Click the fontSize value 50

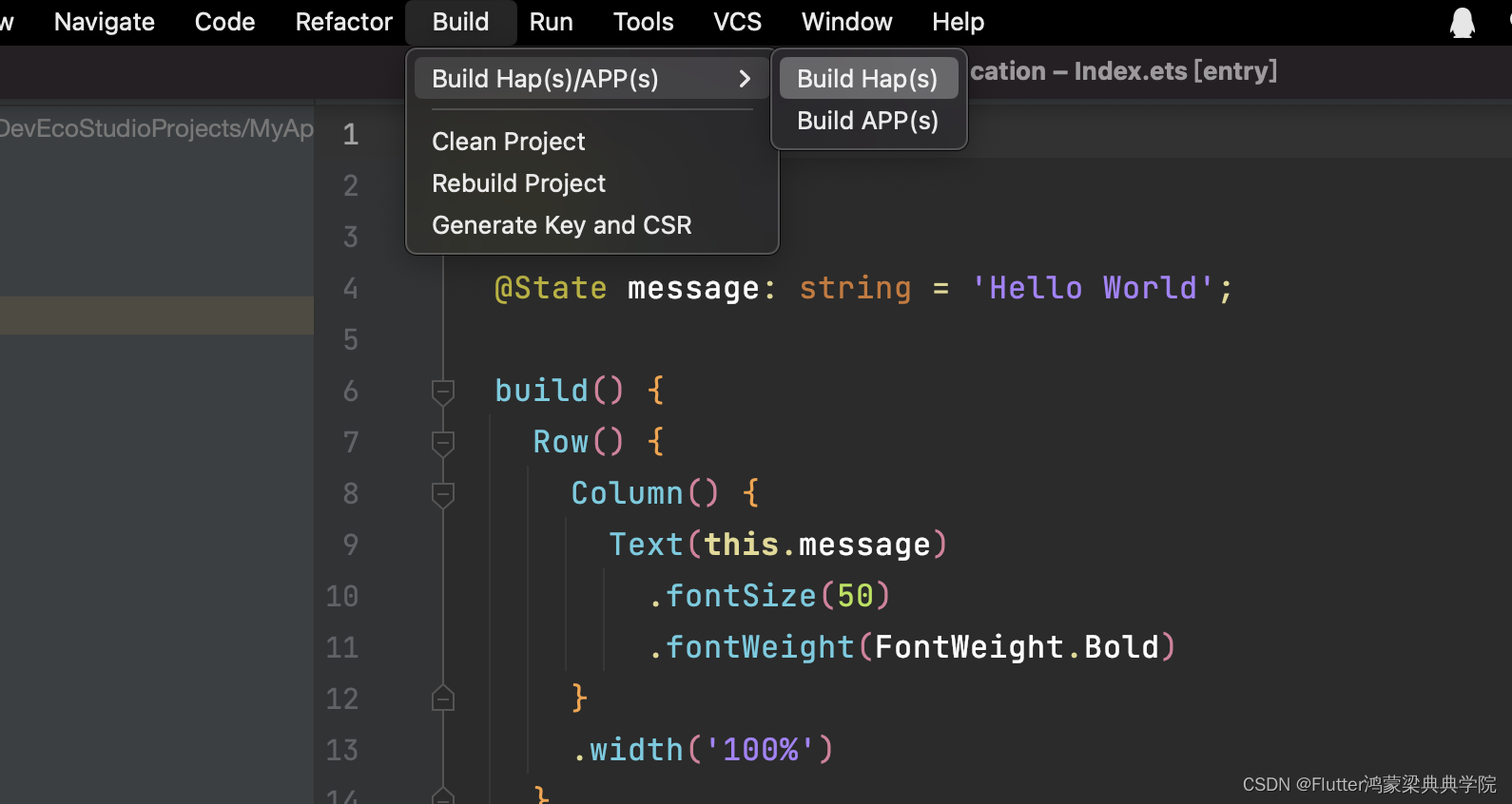coord(855,596)
